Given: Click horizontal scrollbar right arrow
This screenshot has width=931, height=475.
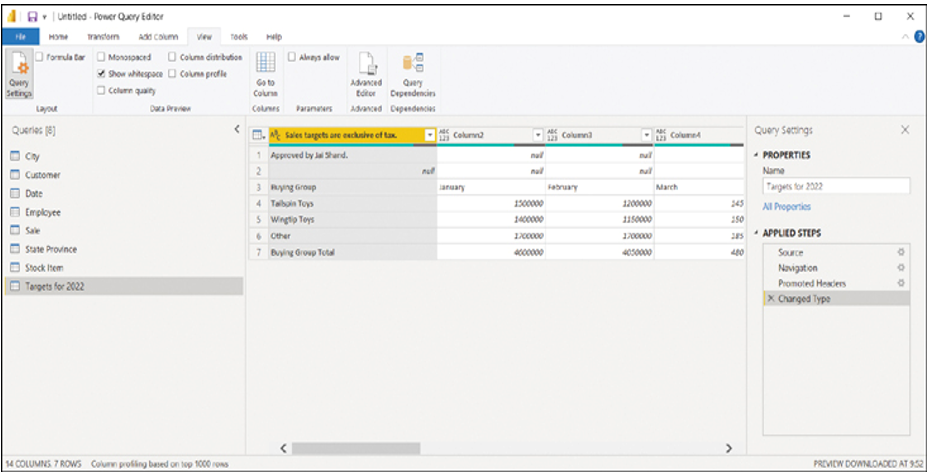Looking at the screenshot, I should coord(729,448).
